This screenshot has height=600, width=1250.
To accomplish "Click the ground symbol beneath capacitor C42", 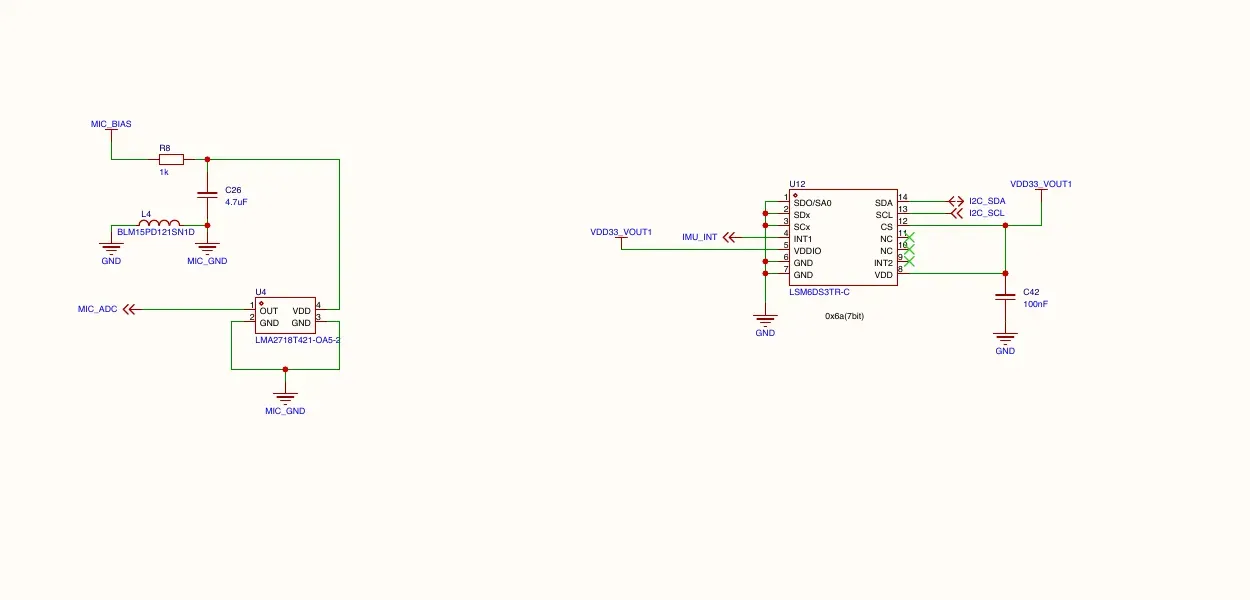I will click(1005, 336).
